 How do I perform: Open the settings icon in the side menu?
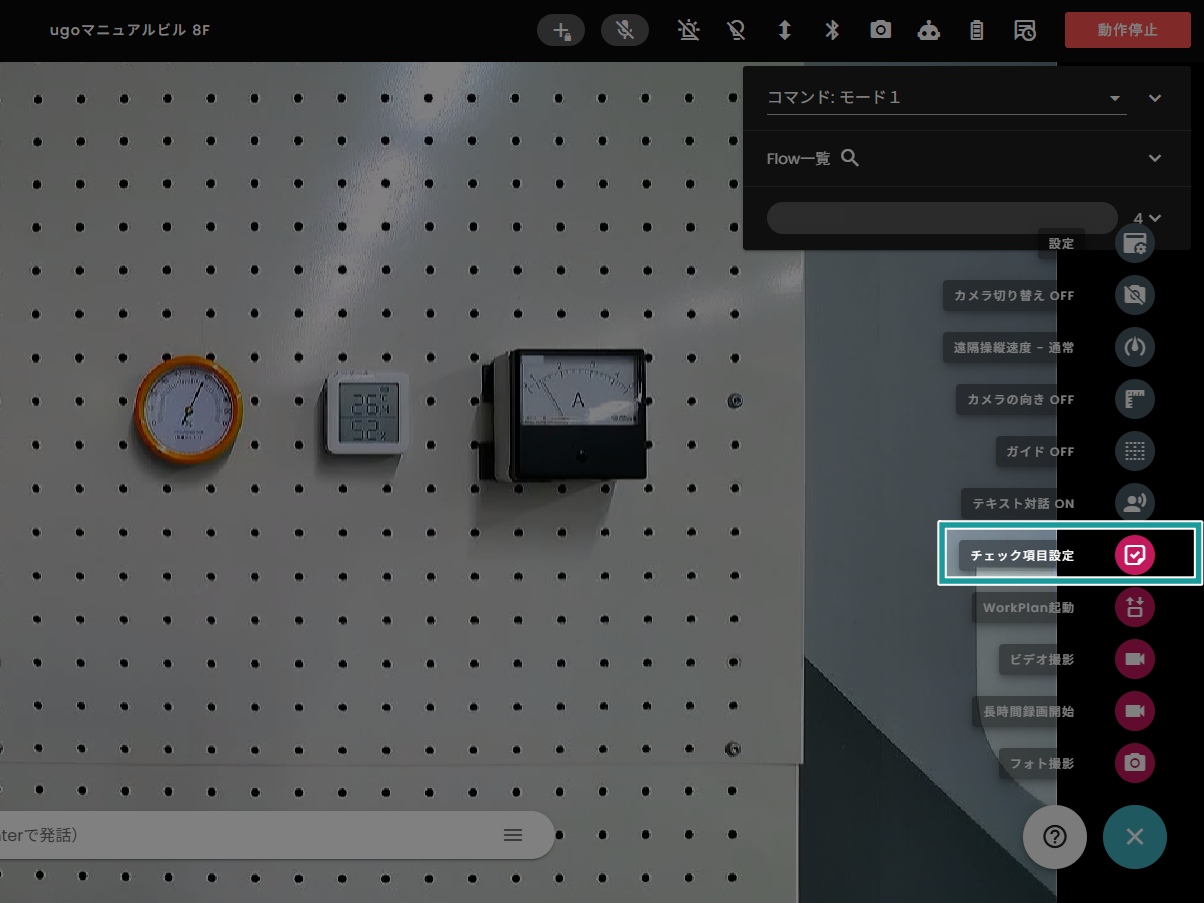pyautogui.click(x=1135, y=243)
